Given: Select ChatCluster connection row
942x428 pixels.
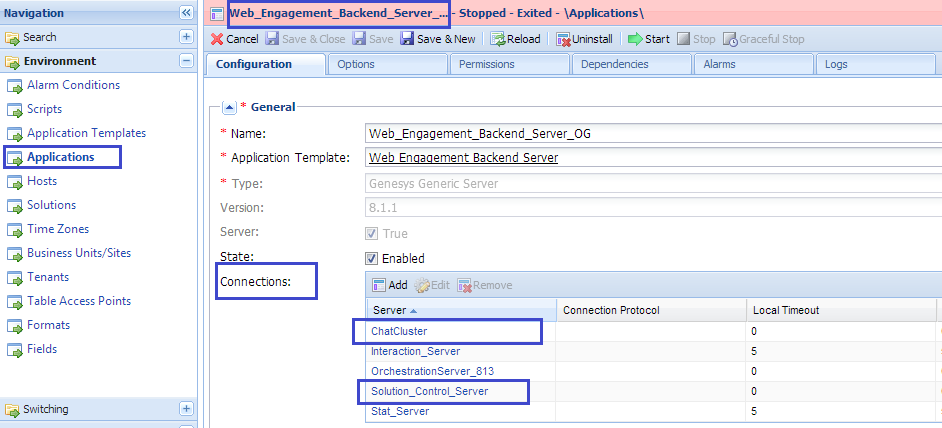Looking at the screenshot, I should (399, 331).
